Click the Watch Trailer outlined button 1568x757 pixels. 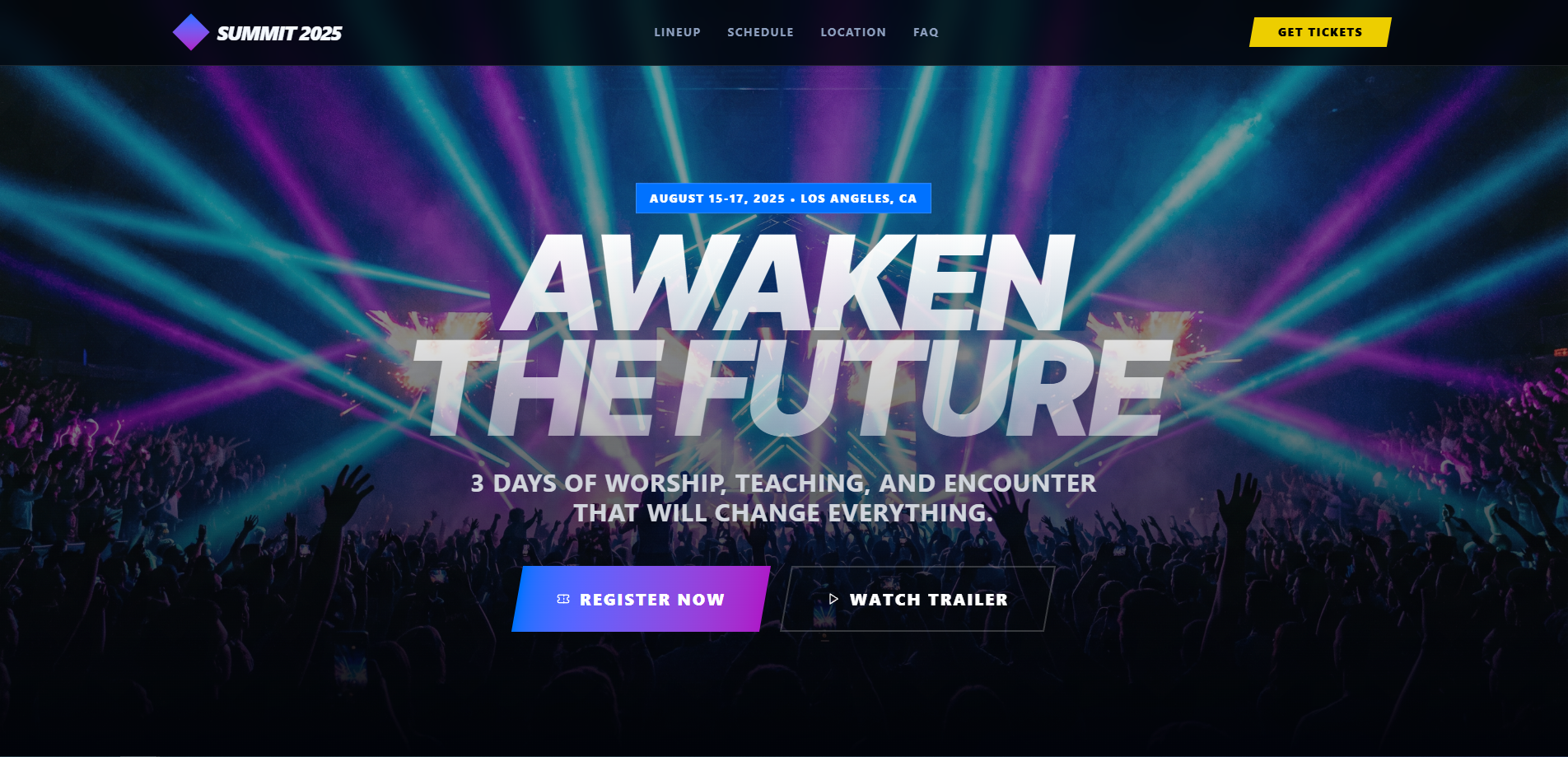917,599
